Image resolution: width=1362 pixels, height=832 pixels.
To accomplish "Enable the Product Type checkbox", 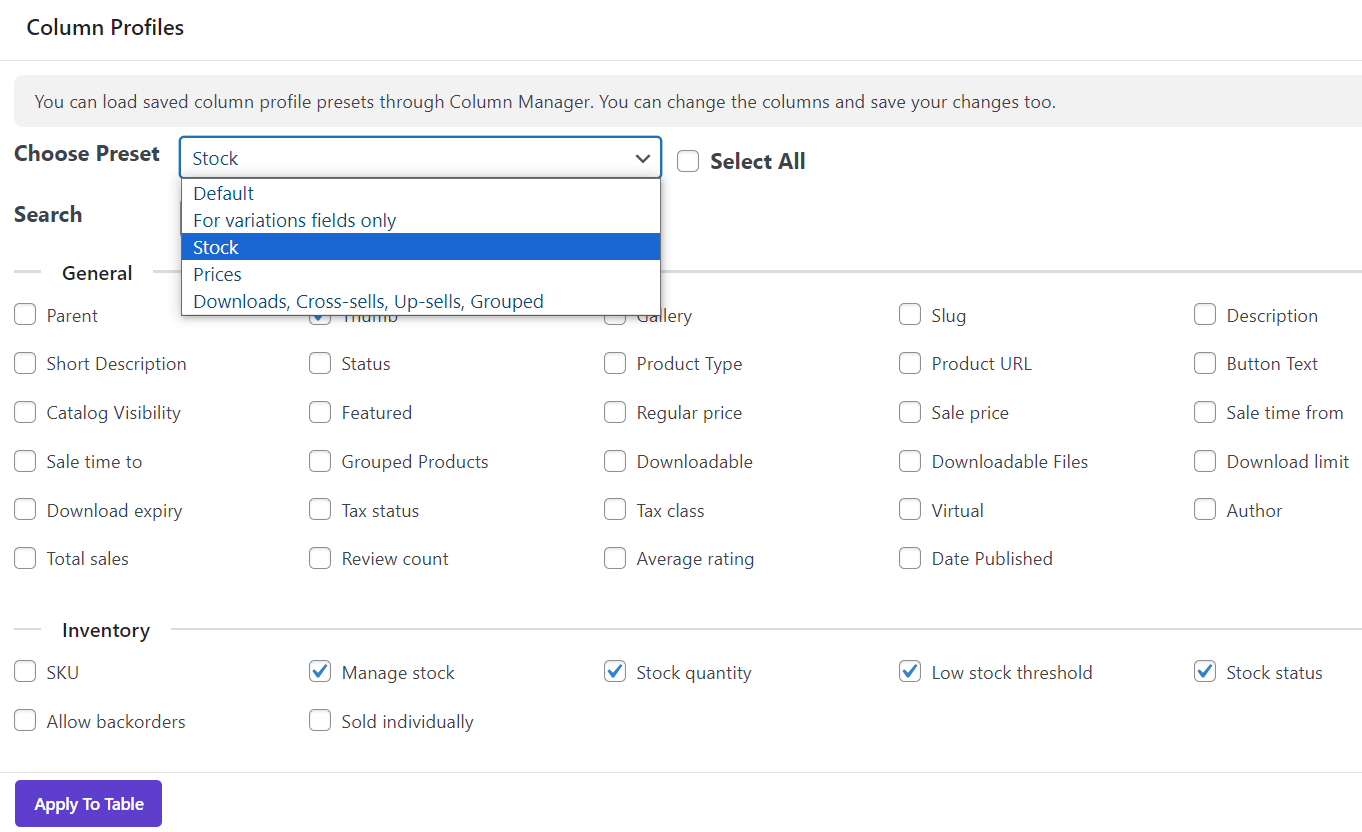I will pyautogui.click(x=615, y=363).
